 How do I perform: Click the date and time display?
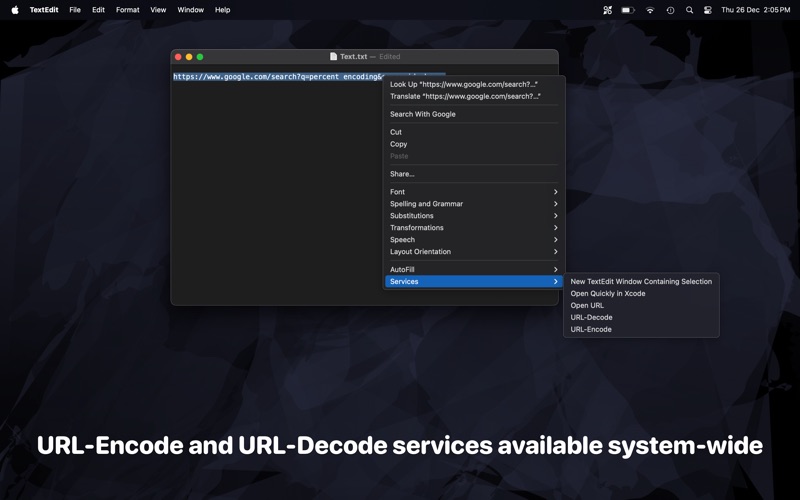click(x=756, y=10)
